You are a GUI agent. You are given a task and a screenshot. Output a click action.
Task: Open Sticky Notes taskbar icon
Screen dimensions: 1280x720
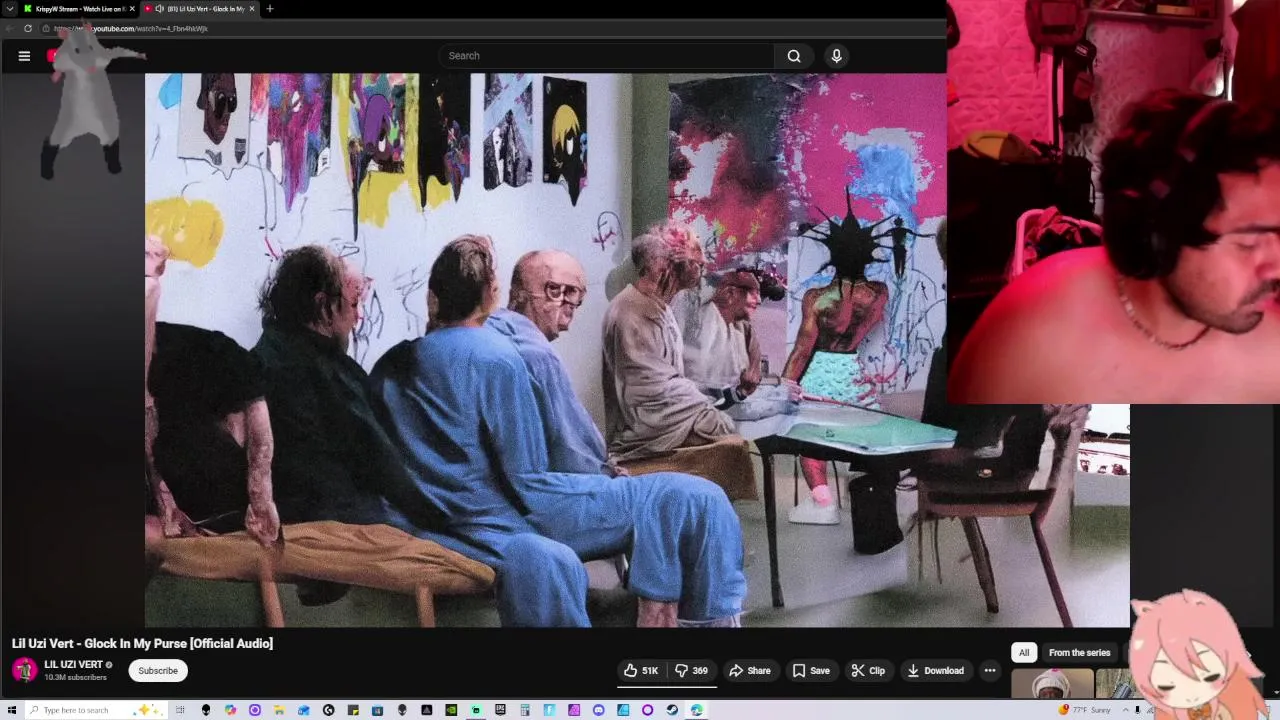(353, 710)
